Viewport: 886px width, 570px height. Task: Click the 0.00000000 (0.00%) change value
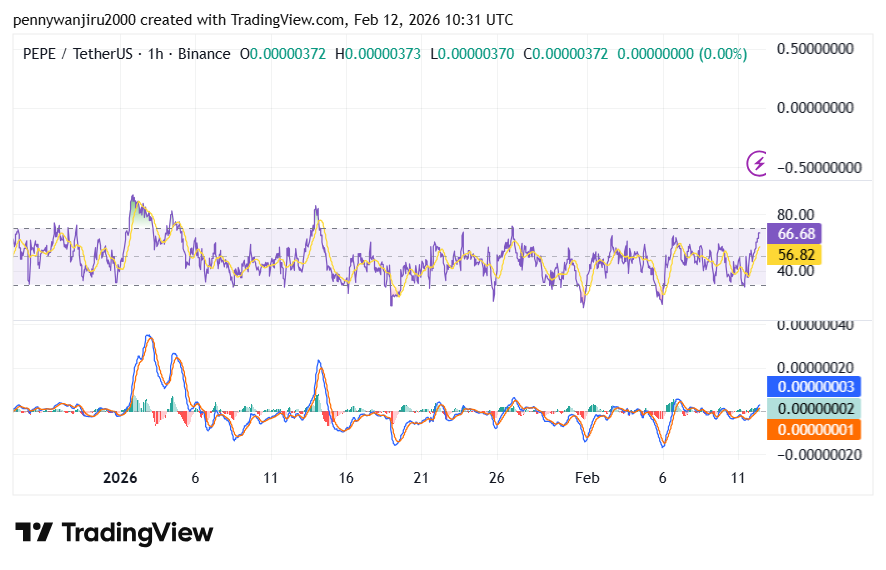point(682,54)
